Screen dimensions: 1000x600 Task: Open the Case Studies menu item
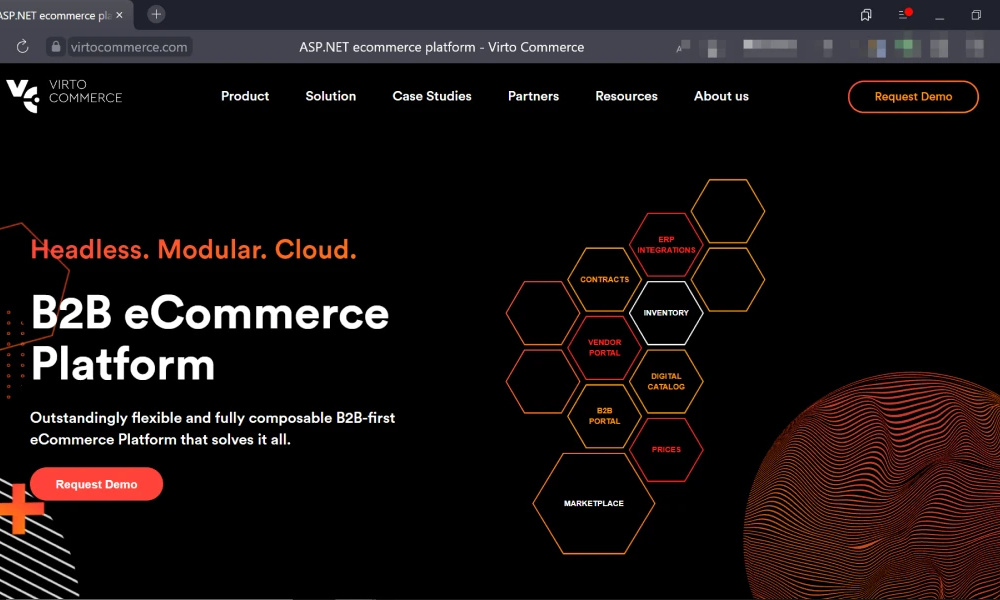pyautogui.click(x=432, y=96)
